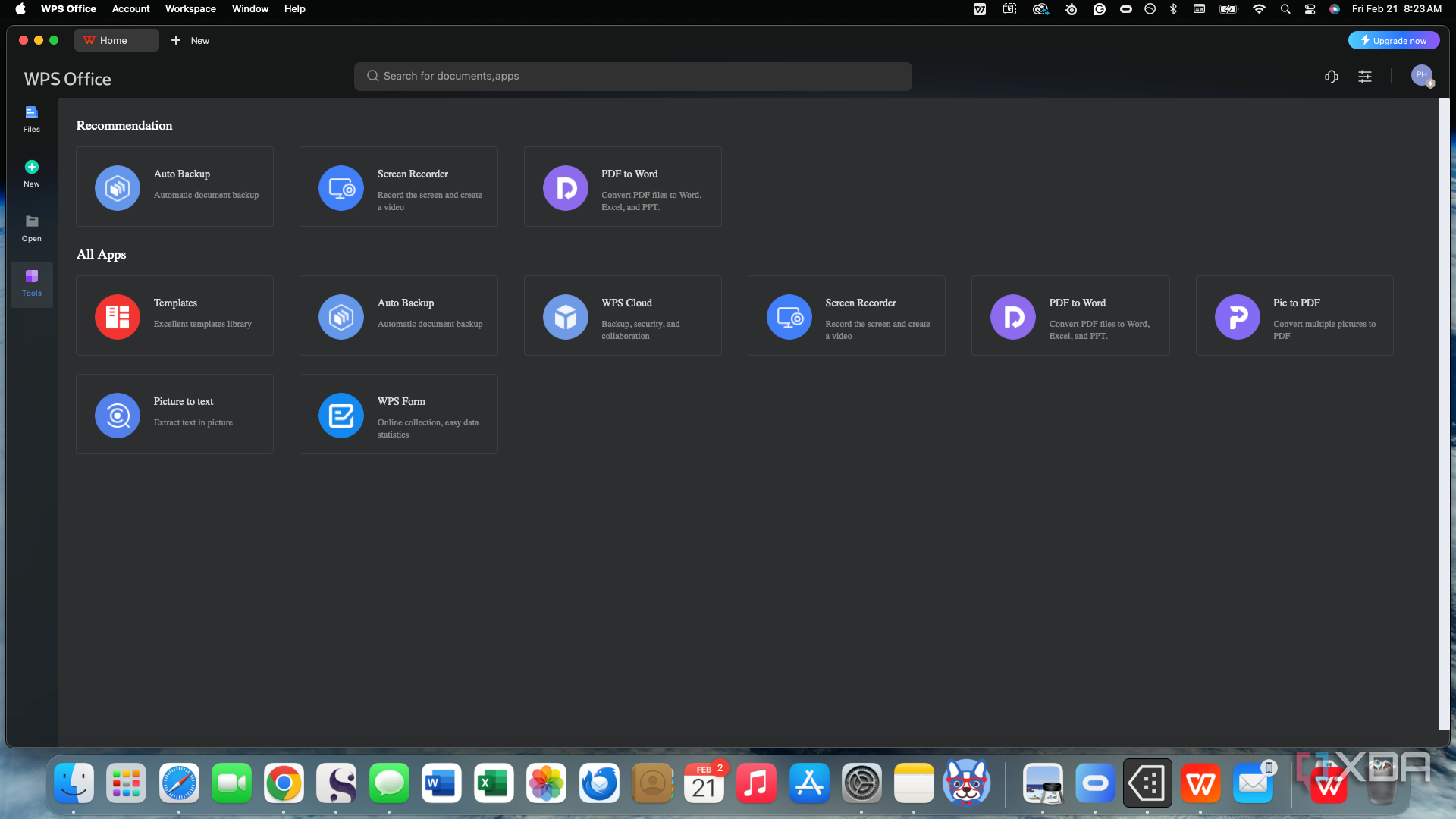1456x819 pixels.
Task: Click the search for documents field
Action: (633, 77)
